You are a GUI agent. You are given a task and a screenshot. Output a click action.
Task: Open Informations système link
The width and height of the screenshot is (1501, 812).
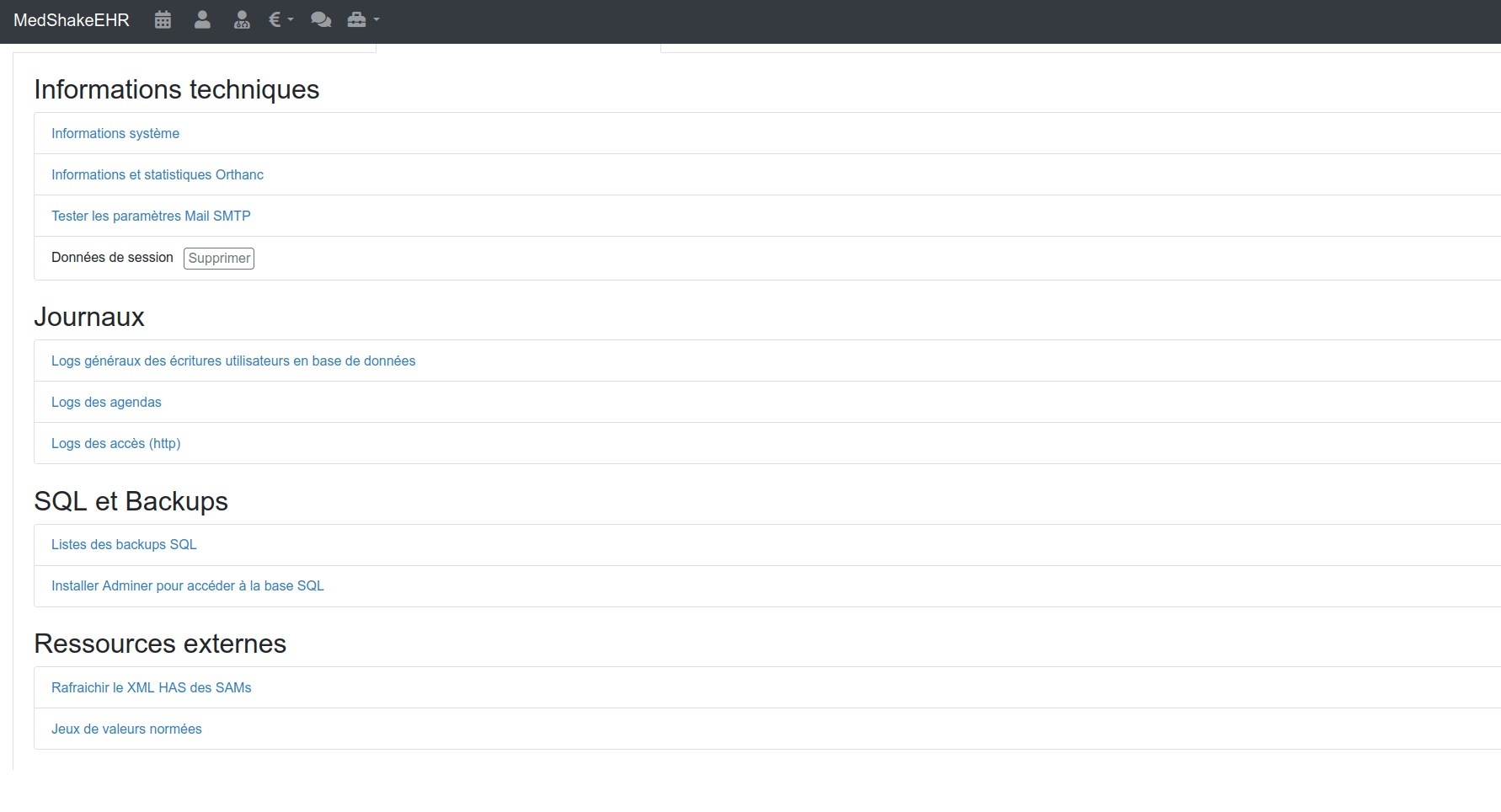click(115, 133)
